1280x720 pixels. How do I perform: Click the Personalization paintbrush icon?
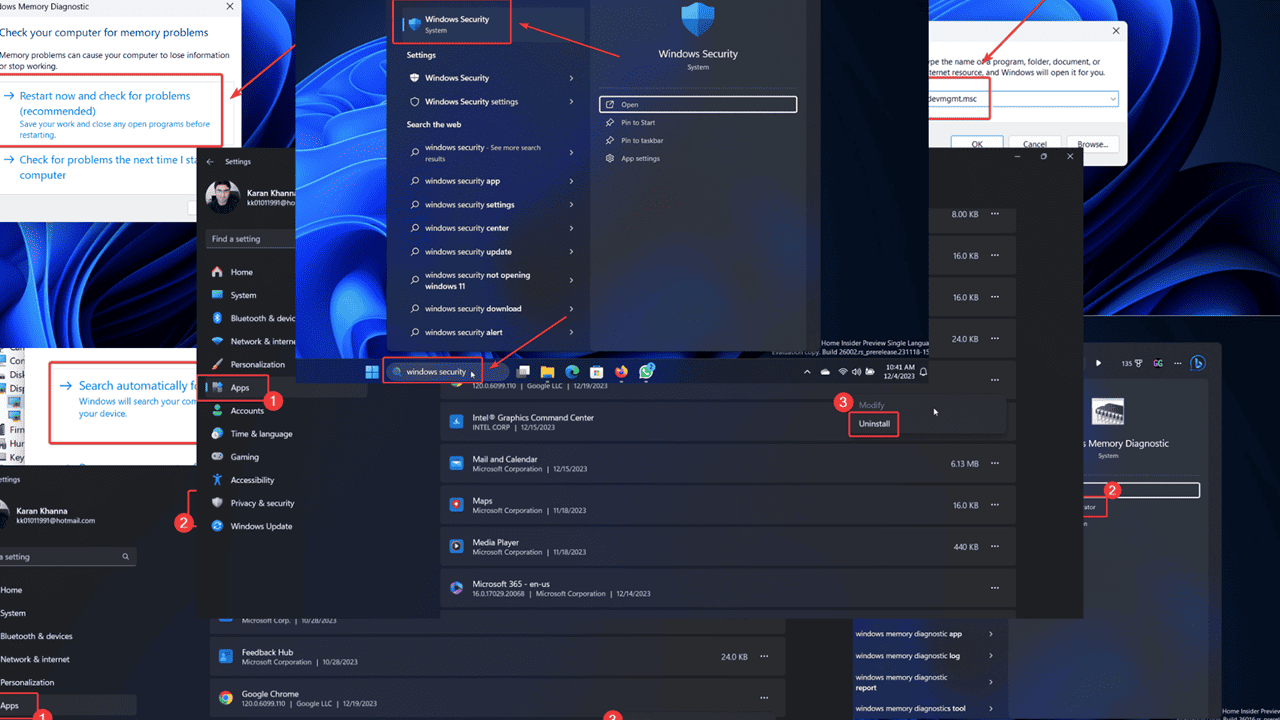point(217,364)
